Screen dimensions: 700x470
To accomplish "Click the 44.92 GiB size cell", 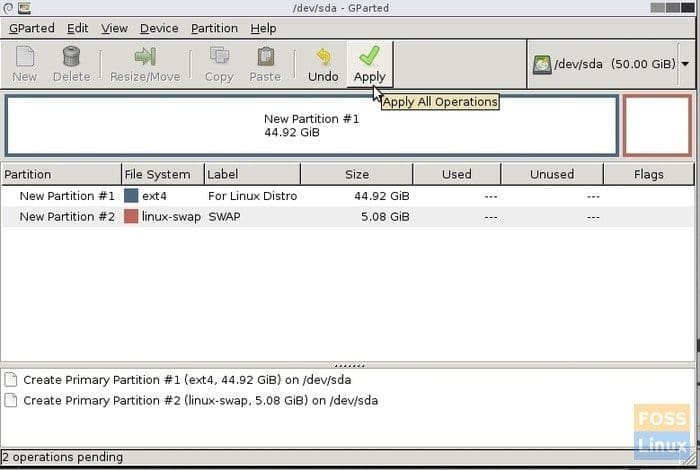I will (x=382, y=196).
